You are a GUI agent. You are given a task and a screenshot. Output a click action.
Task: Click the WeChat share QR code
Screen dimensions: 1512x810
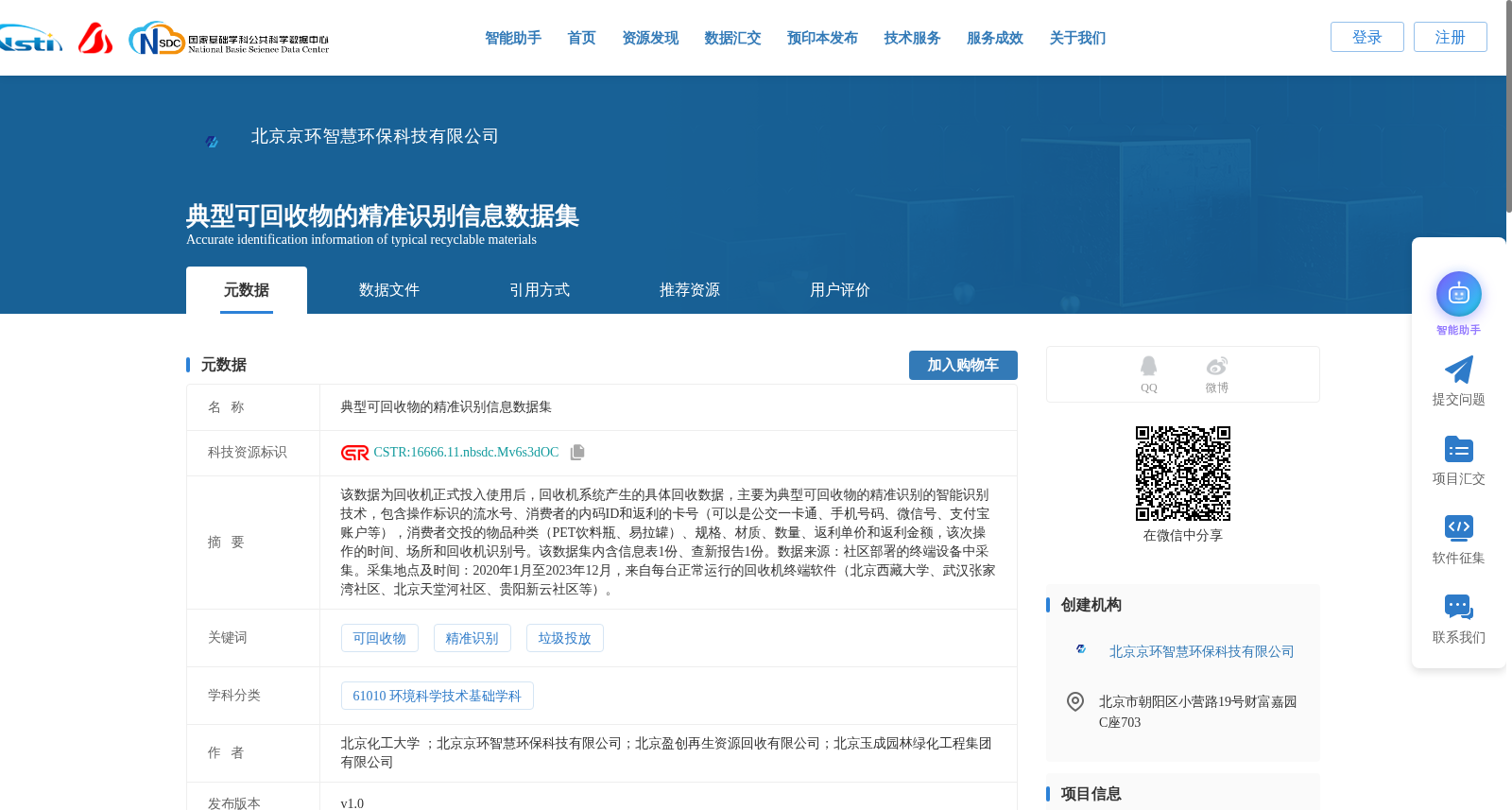1183,474
